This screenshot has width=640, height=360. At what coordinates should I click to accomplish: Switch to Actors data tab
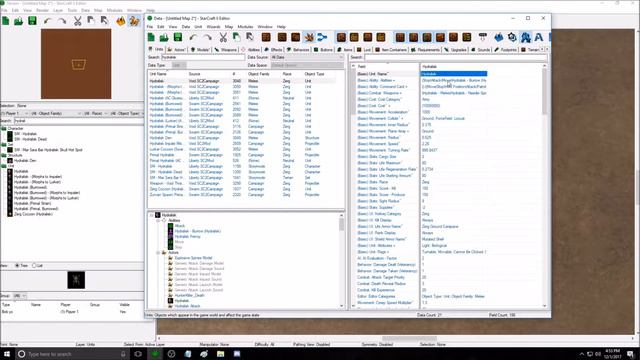176,50
